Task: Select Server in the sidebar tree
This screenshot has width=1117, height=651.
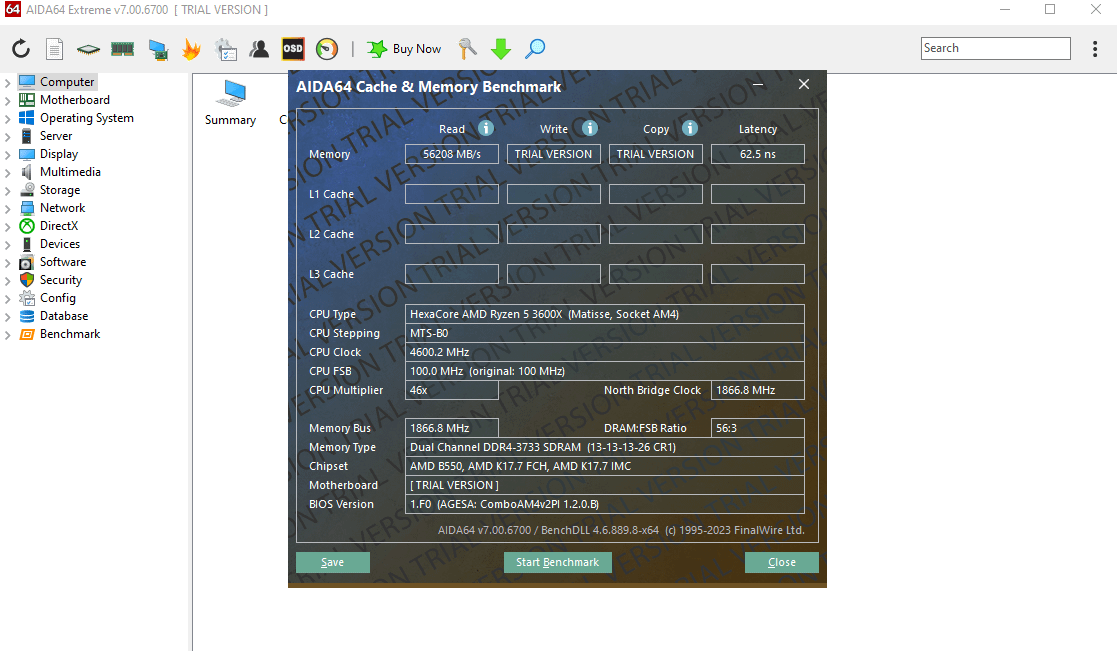Action: click(56, 136)
